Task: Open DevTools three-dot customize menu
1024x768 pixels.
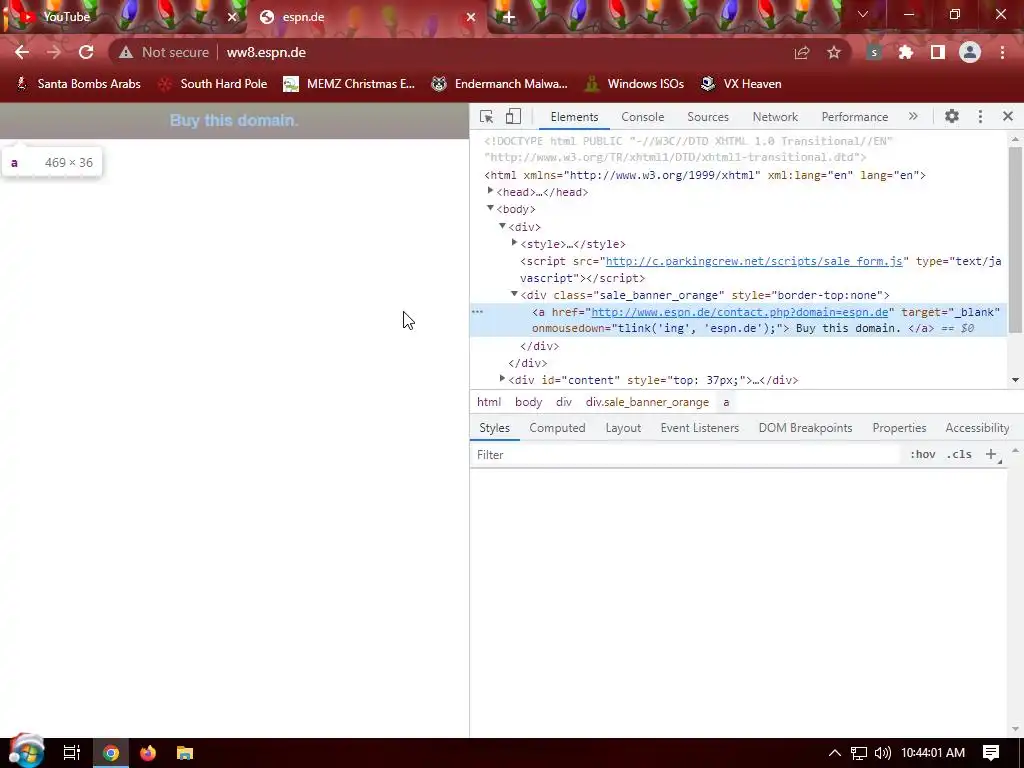Action: click(x=980, y=116)
